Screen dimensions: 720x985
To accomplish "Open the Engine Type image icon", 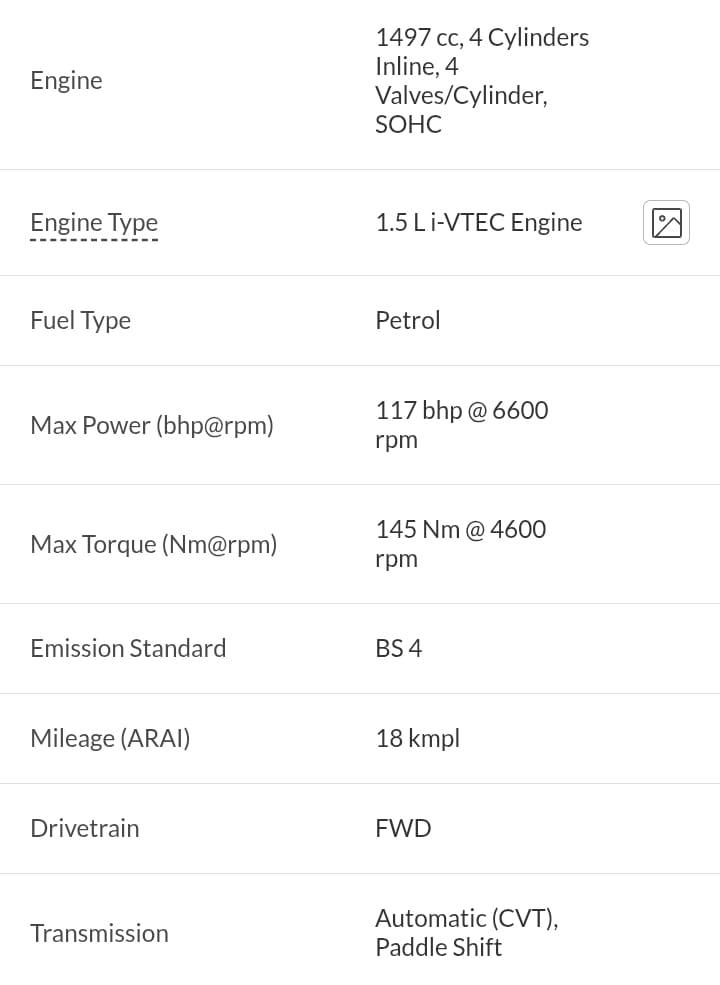I will point(666,222).
